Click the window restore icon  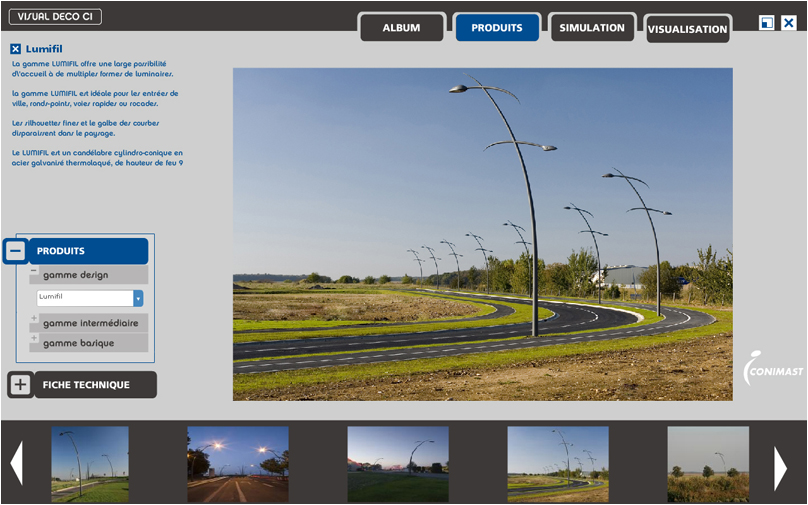(767, 23)
